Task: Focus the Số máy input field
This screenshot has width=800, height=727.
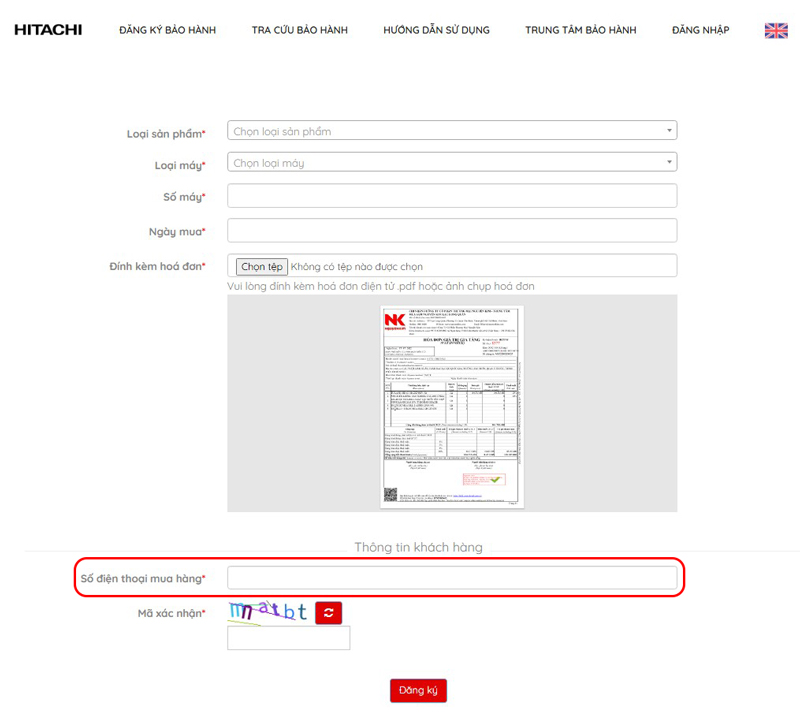Action: [452, 196]
